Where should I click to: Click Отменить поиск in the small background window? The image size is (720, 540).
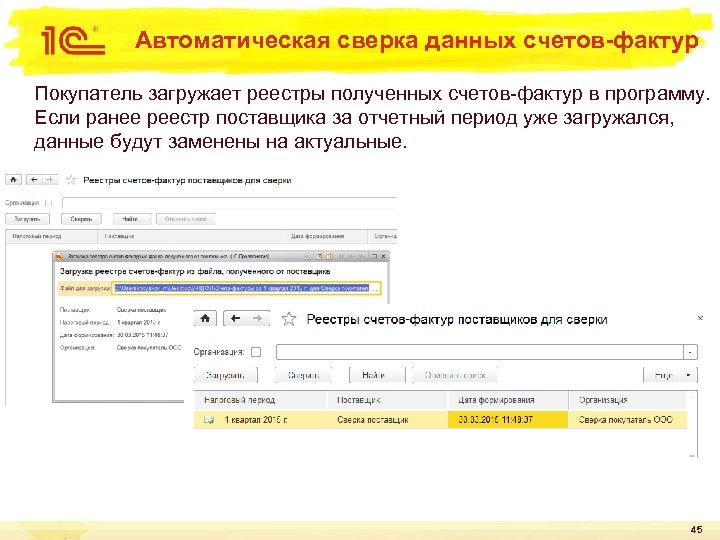[x=186, y=219]
